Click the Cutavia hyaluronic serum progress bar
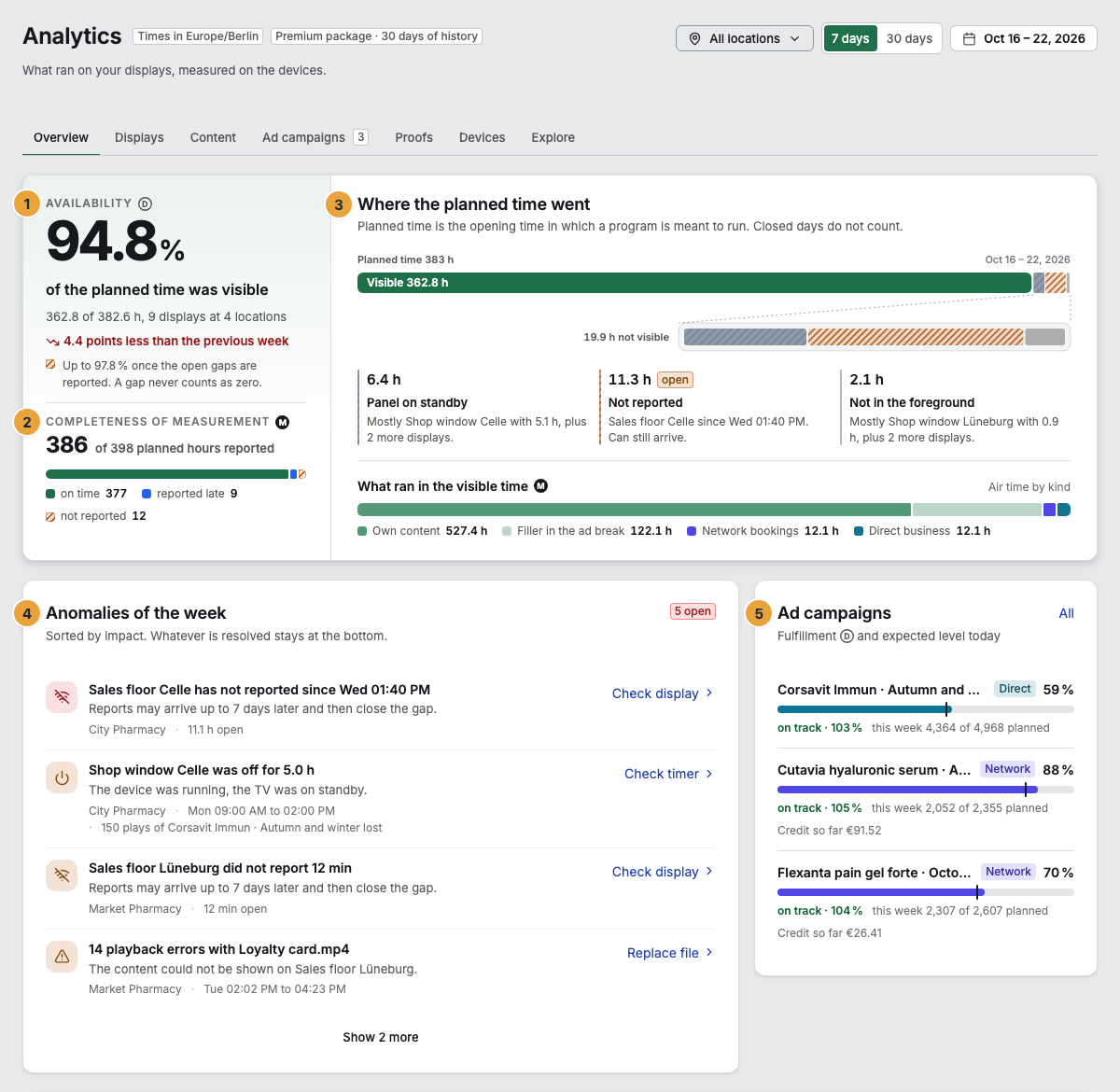This screenshot has height=1092, width=1120. (x=926, y=790)
